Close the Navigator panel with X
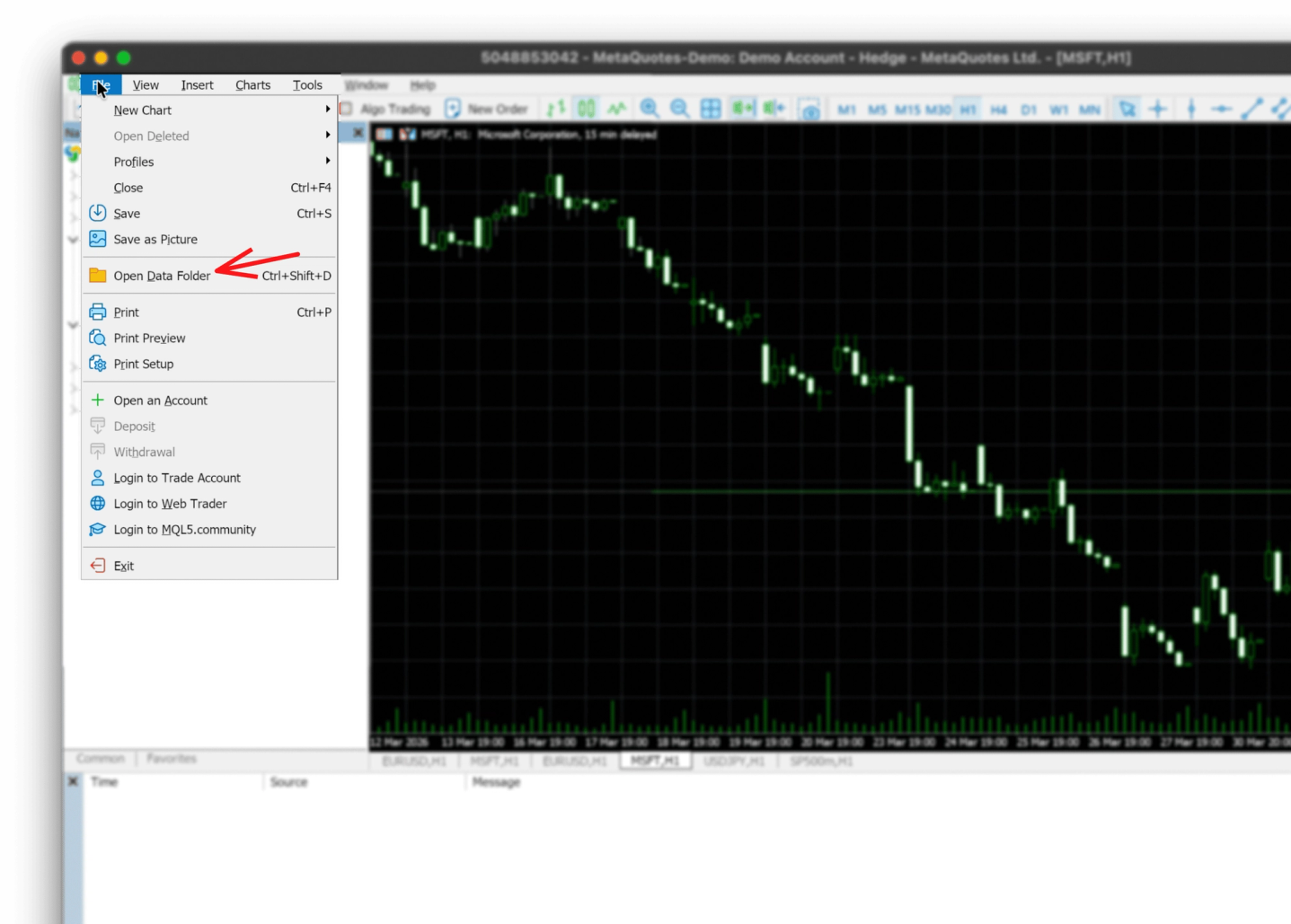The image size is (1291, 924). pos(358,133)
